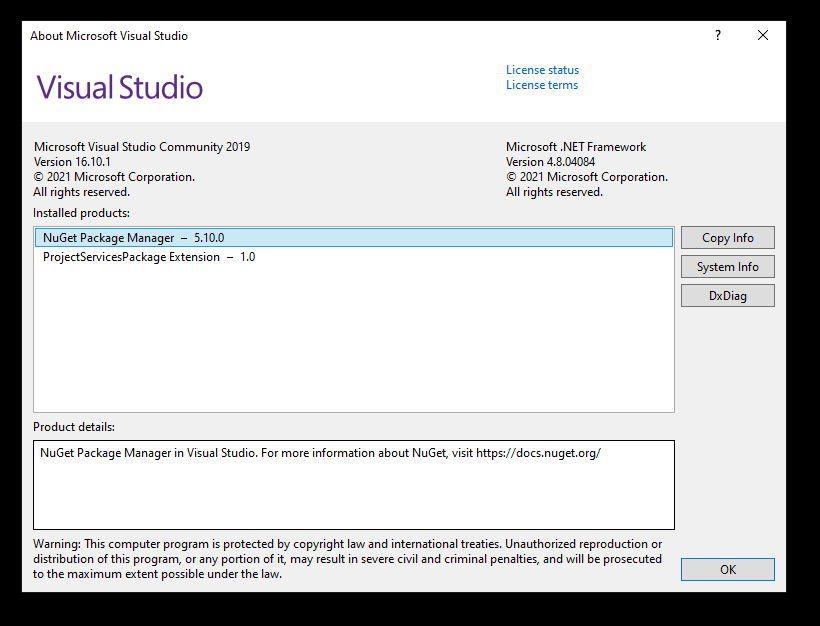Click the Version 4.8.04084 text
The image size is (820, 626).
click(x=550, y=162)
